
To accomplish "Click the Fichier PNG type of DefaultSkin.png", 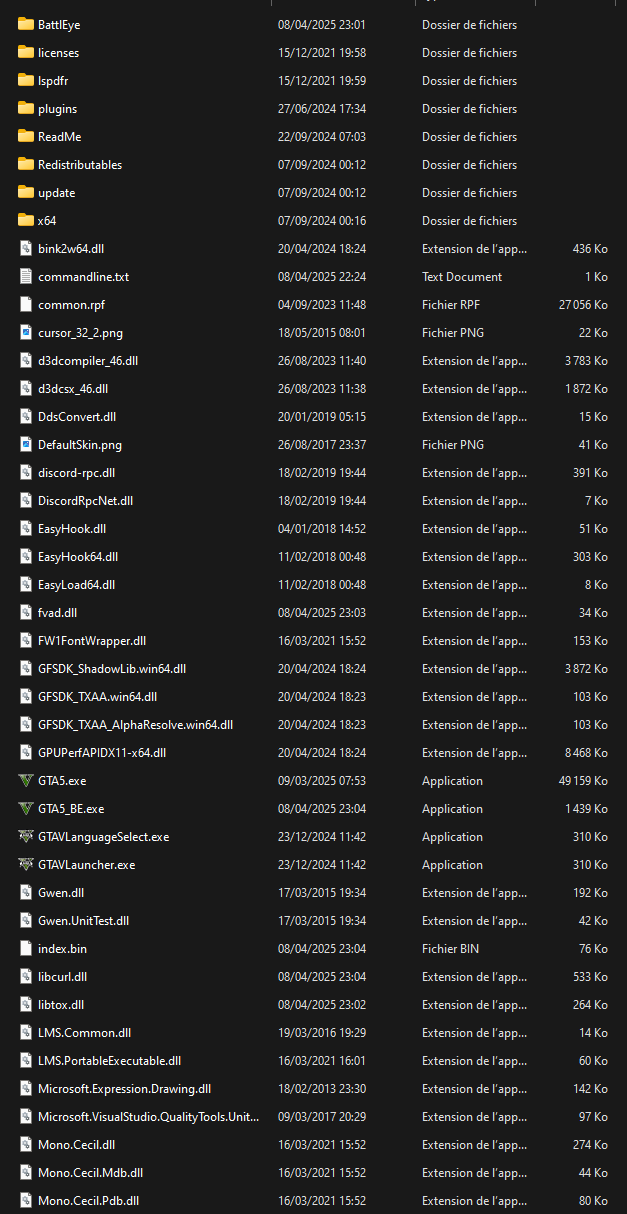I will click(x=452, y=444).
